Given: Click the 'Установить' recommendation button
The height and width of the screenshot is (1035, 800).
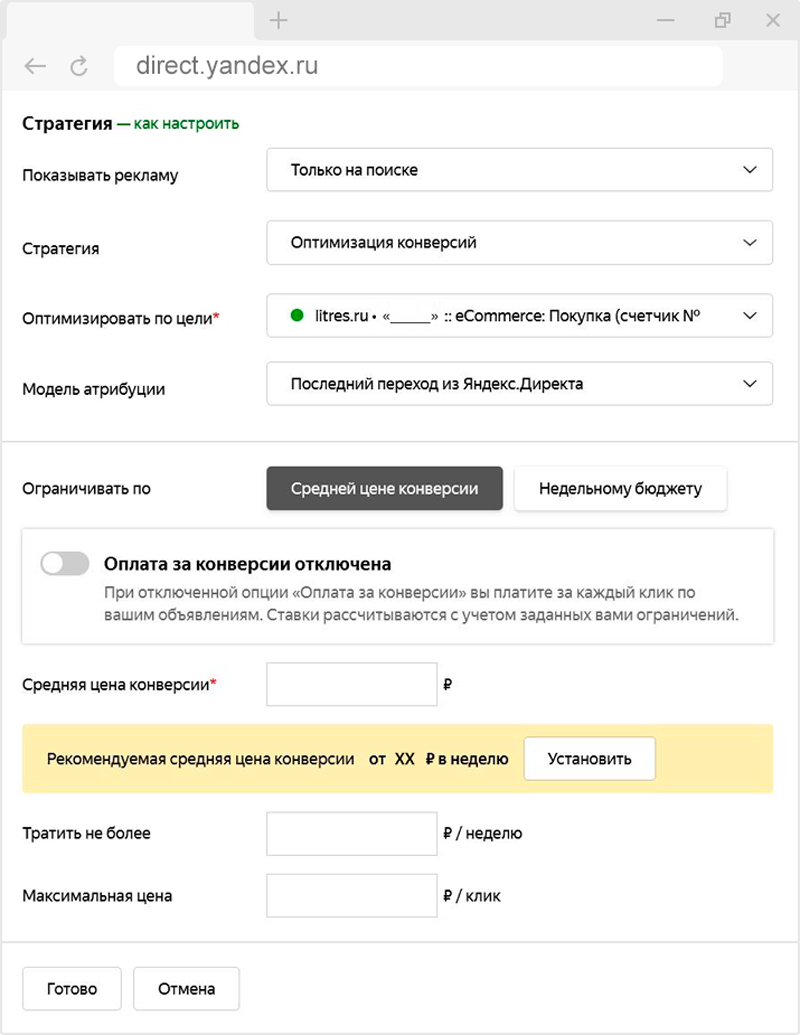Looking at the screenshot, I should 590,759.
